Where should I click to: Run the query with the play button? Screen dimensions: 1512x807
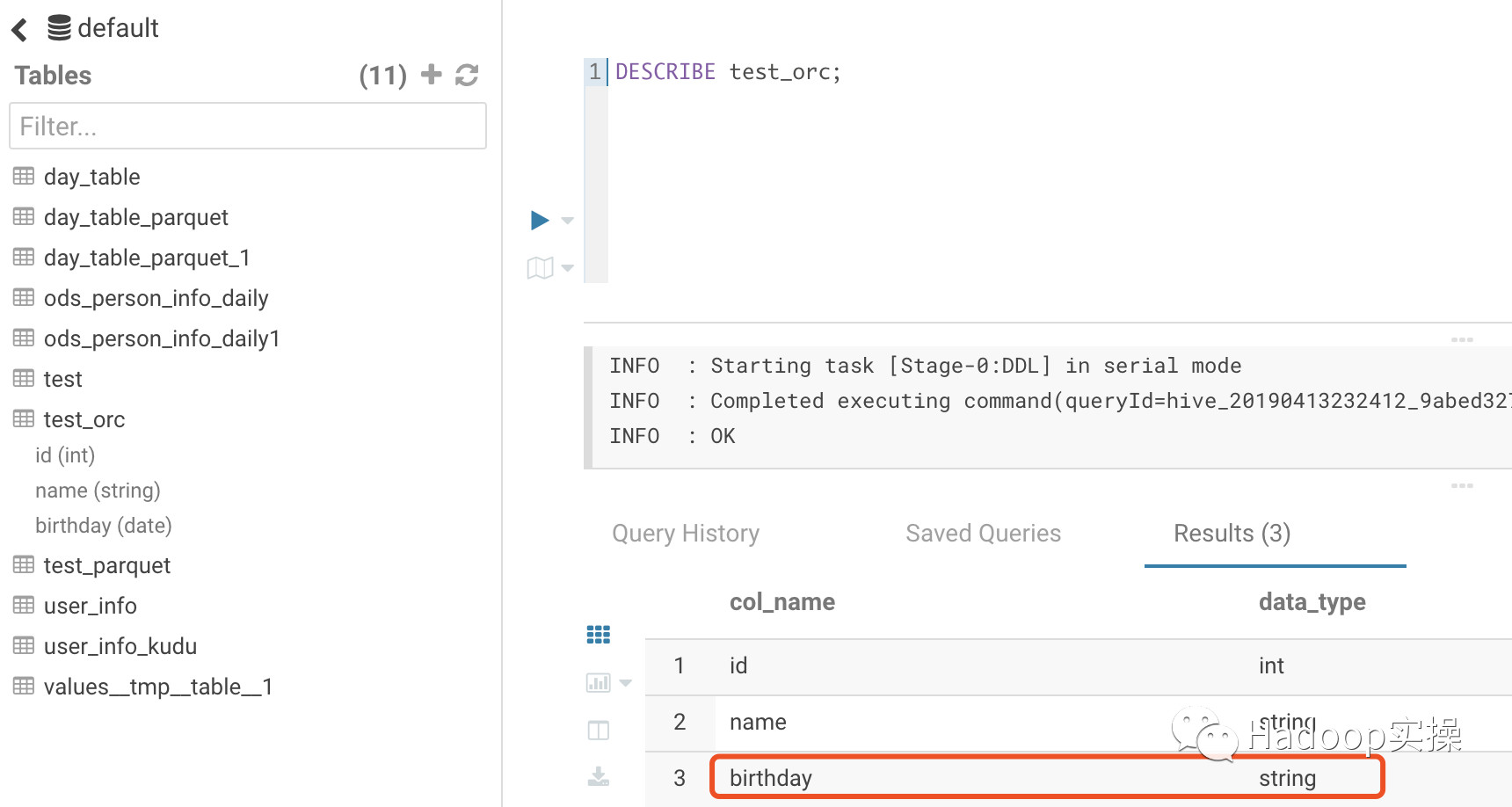coord(540,220)
